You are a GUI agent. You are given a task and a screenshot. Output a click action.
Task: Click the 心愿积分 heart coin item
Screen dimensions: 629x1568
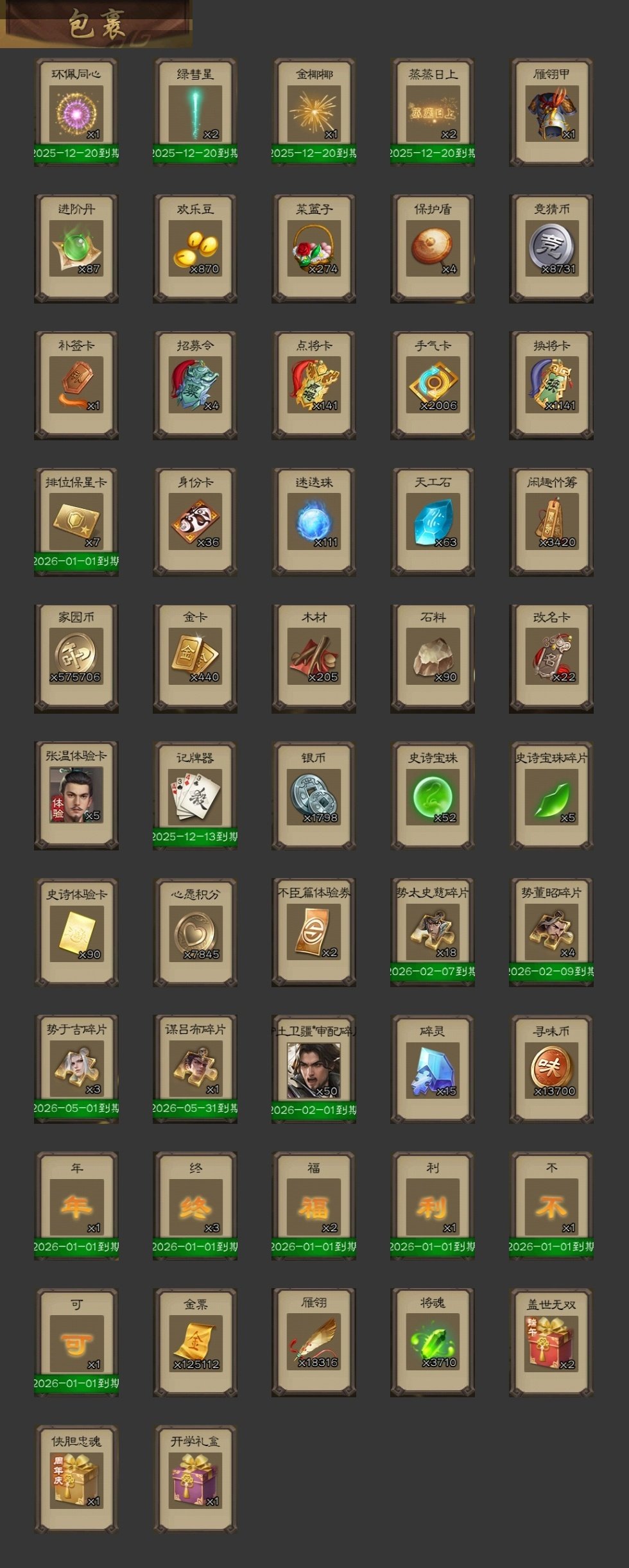[195, 932]
